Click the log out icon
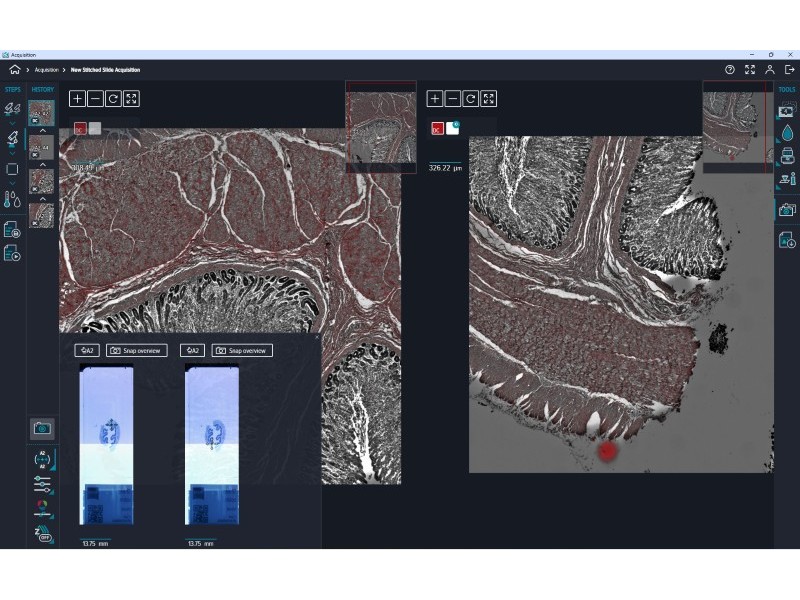Screen dimensions: 800x600 click(789, 69)
